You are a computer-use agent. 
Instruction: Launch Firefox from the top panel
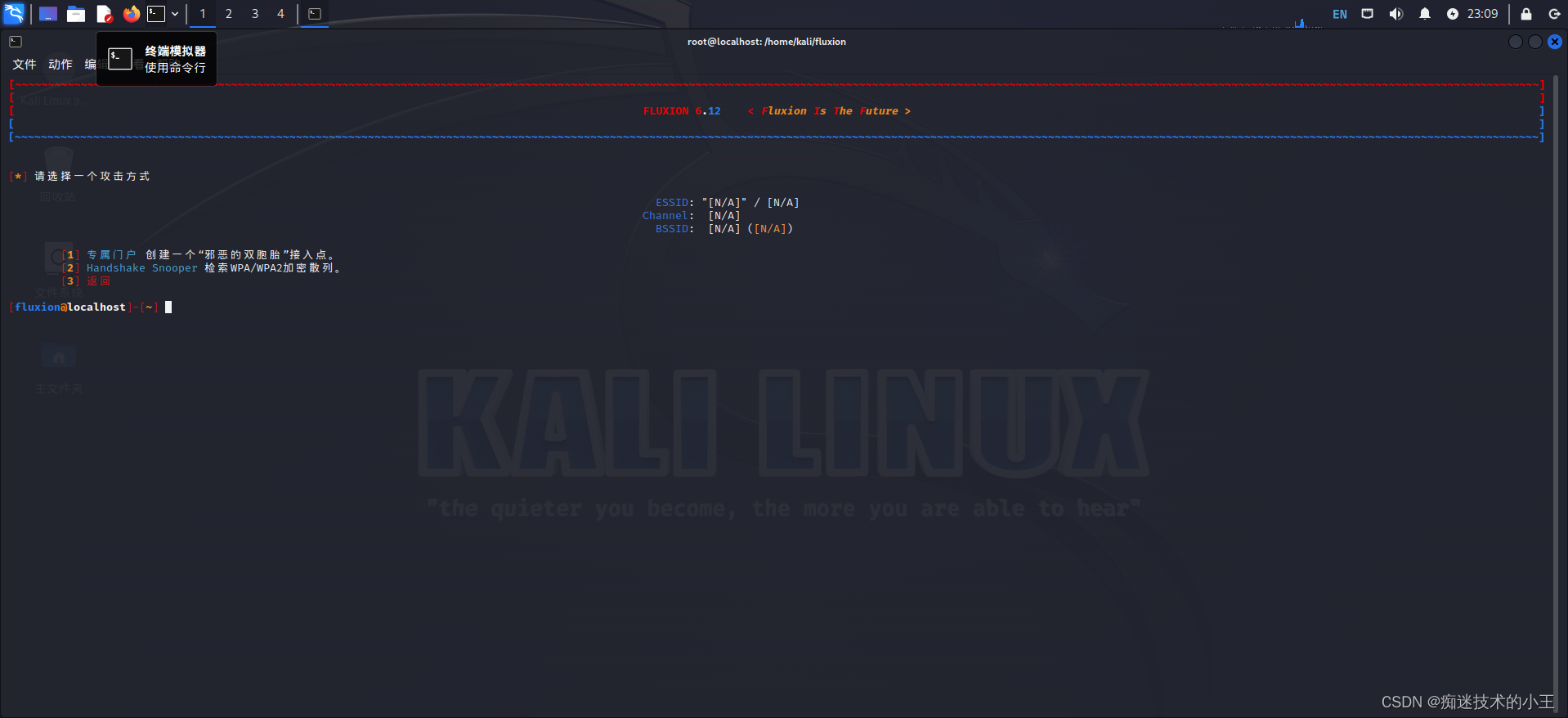point(131,14)
